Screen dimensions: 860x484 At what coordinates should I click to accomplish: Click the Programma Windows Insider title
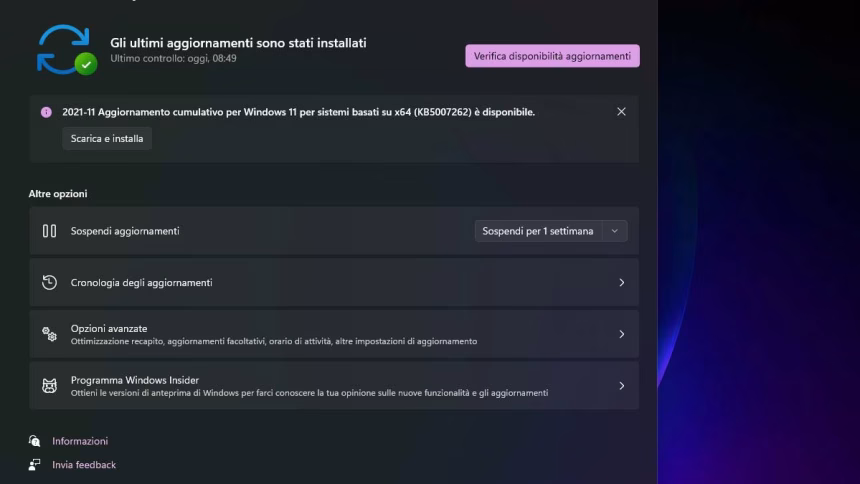[x=135, y=380]
